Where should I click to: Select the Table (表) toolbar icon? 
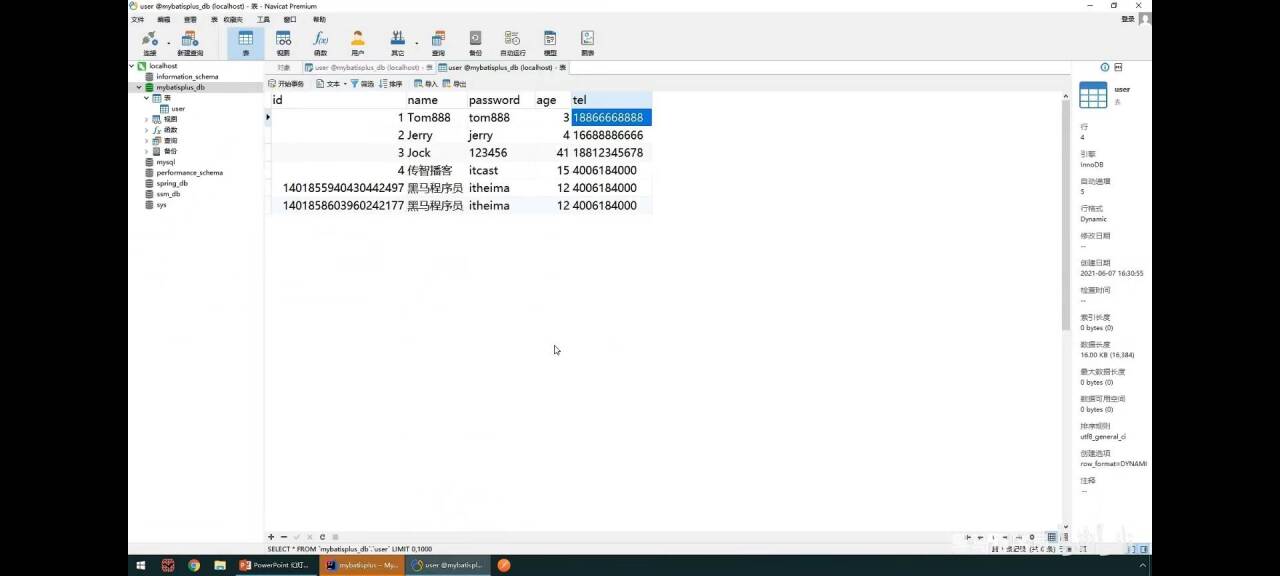(245, 42)
